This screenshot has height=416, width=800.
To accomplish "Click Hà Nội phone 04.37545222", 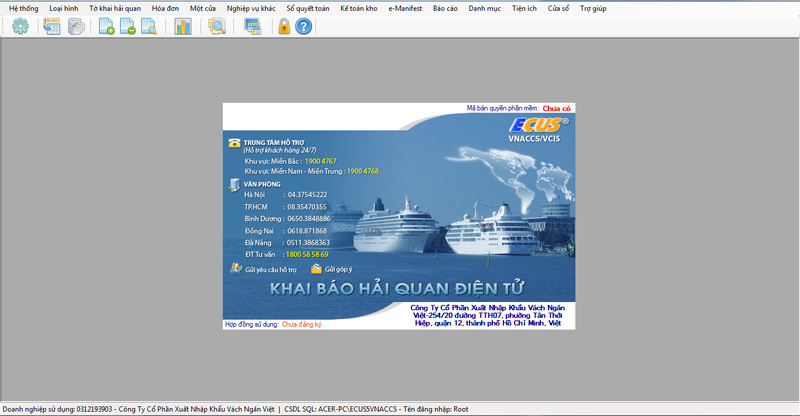I will tap(307, 194).
